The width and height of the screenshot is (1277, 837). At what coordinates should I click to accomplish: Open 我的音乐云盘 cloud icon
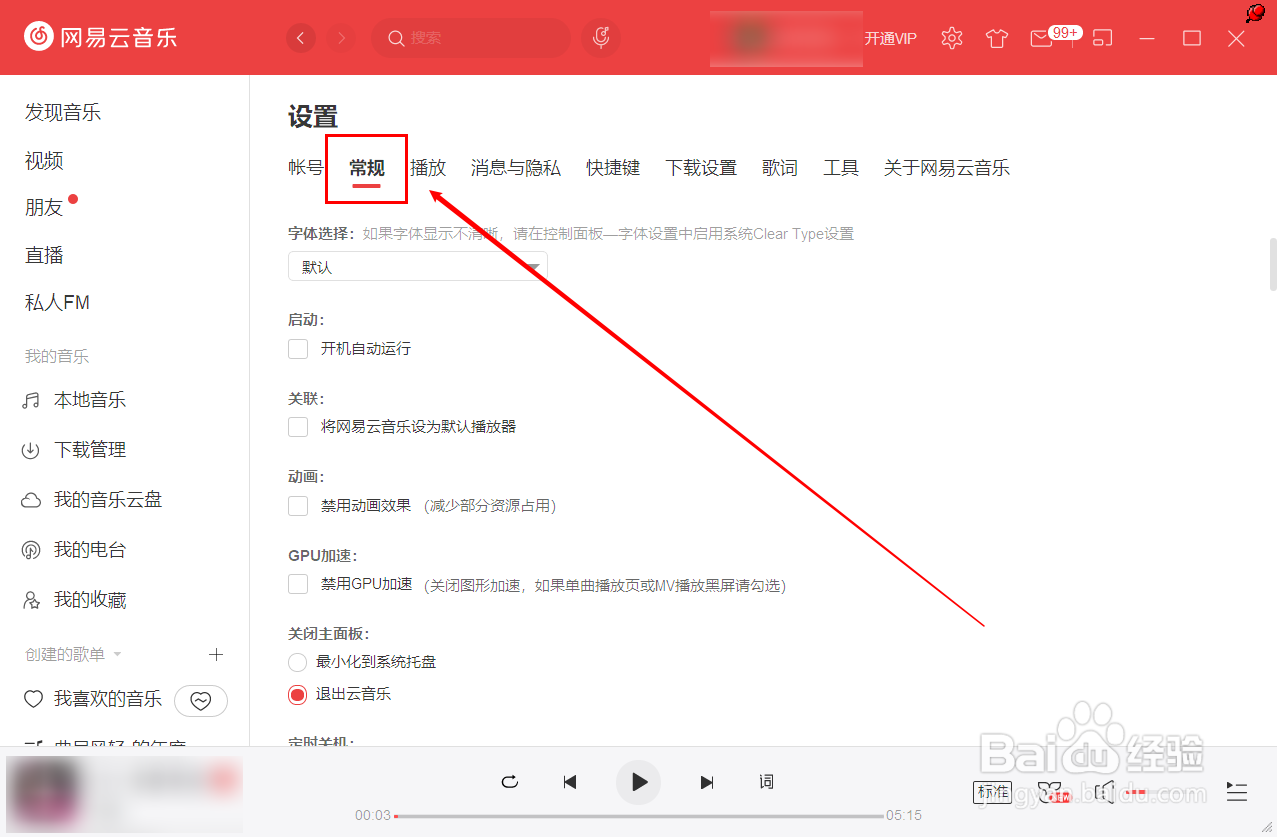coord(31,500)
